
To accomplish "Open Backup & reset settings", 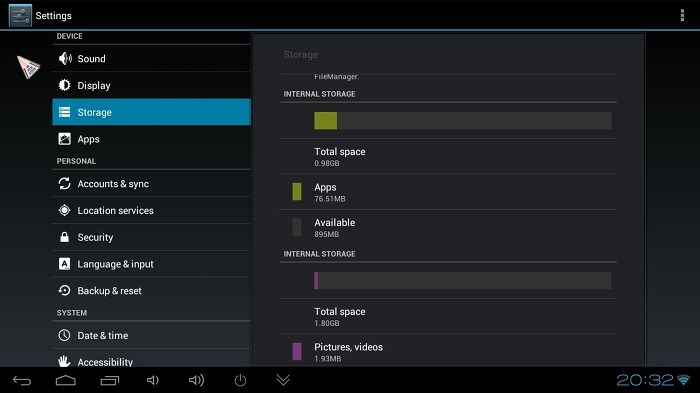I will pos(151,291).
